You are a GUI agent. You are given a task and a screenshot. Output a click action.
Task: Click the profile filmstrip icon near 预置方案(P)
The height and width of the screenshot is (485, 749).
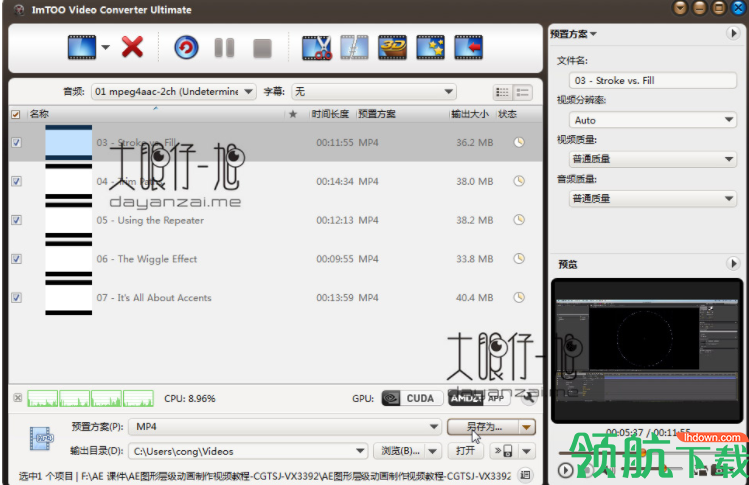click(x=41, y=439)
